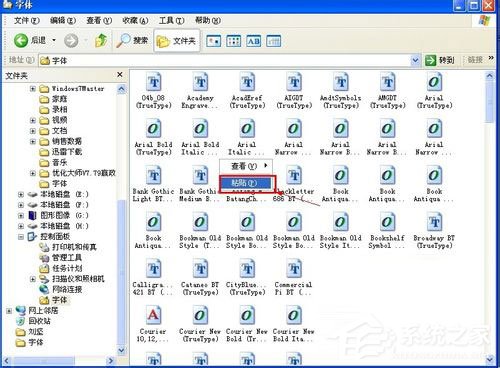Select 任务计划 in the tree
The height and width of the screenshot is (368, 500).
pos(61,268)
